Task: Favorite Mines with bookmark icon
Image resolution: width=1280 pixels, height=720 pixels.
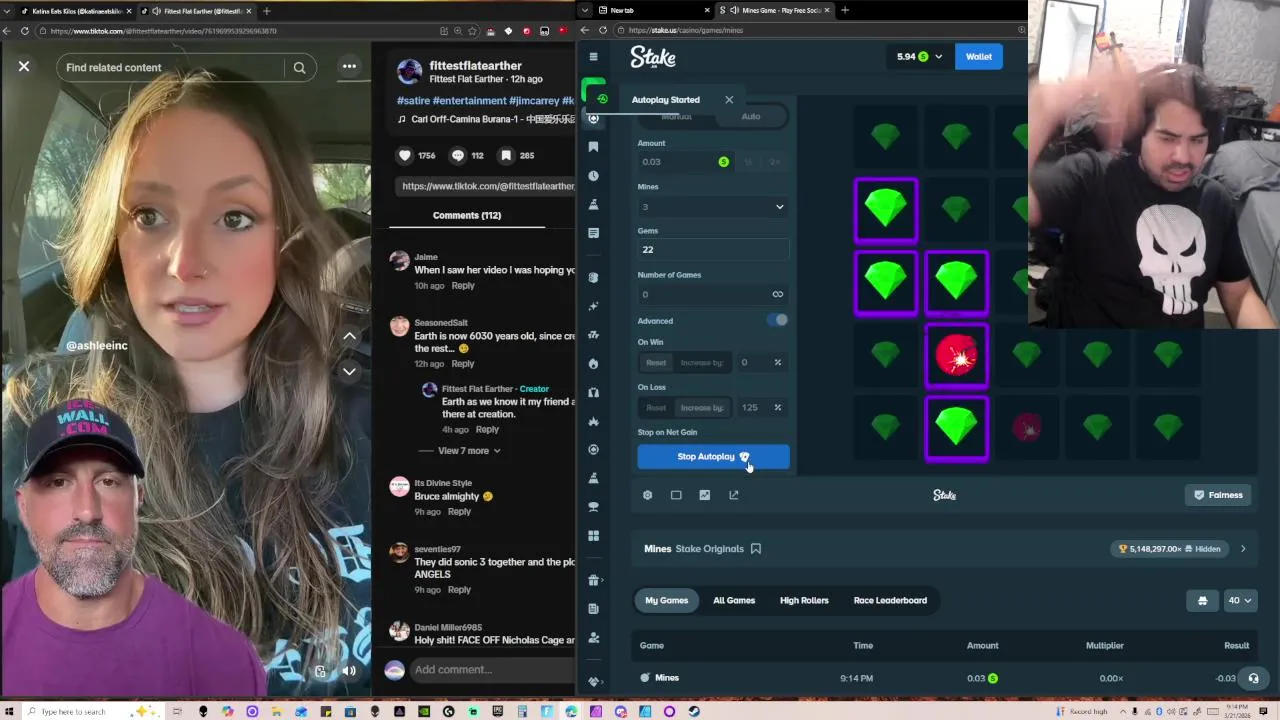Action: pos(756,549)
